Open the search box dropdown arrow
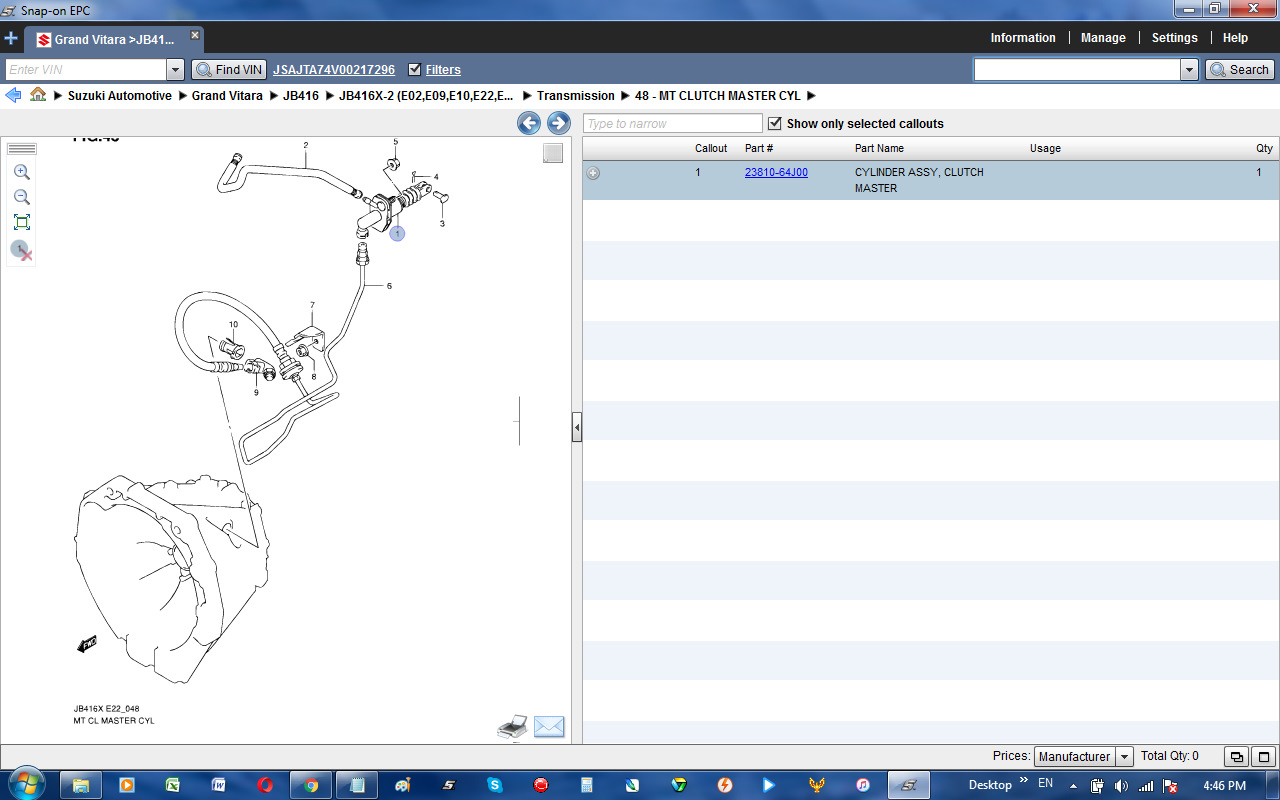Image resolution: width=1280 pixels, height=800 pixels. [x=1189, y=70]
